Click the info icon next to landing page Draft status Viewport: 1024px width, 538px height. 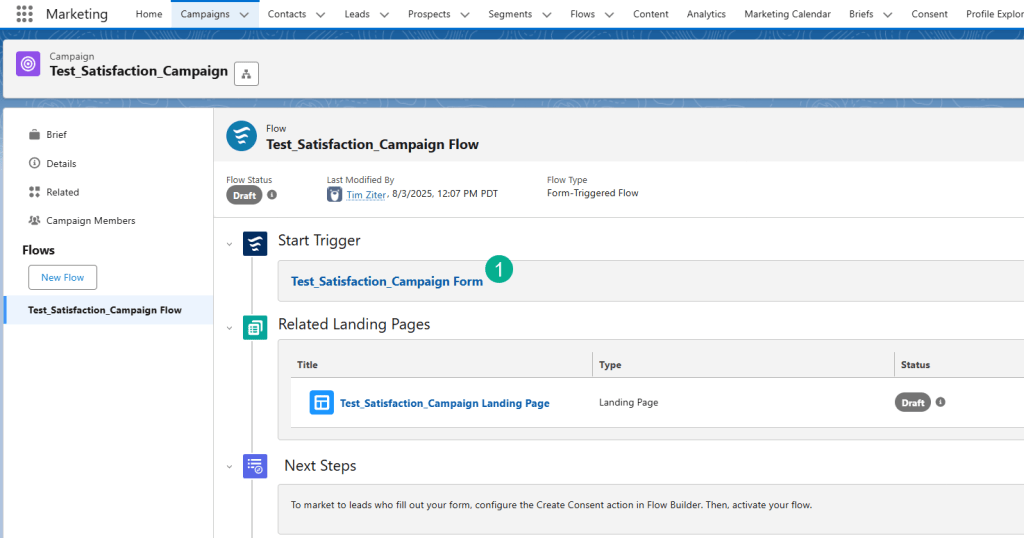(940, 403)
